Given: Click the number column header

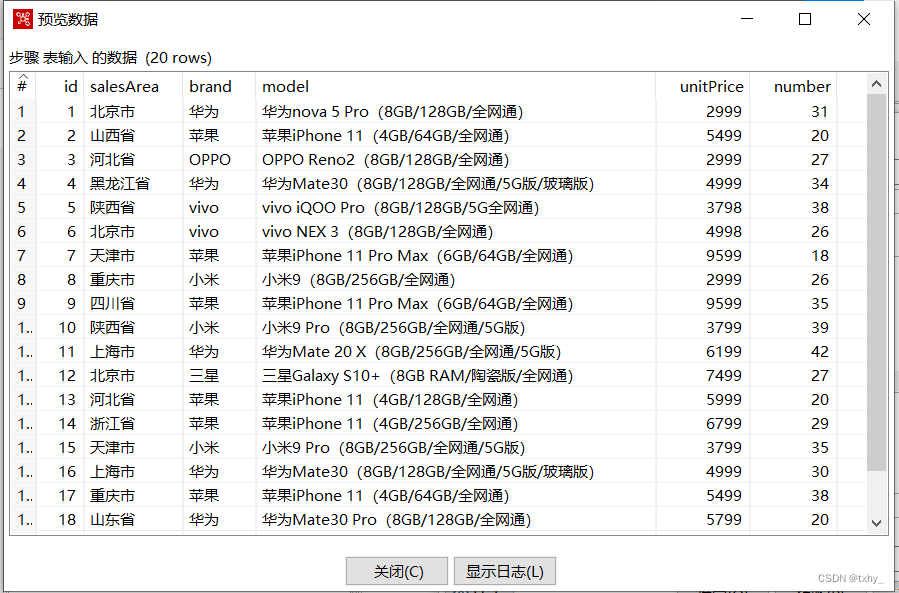Looking at the screenshot, I should 802,86.
